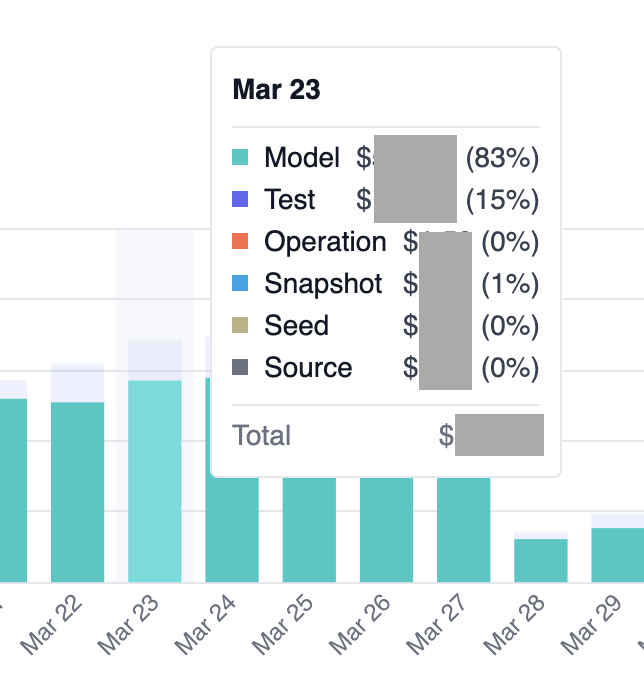Screen dimensions: 644x688
Task: Click the Mar 26 bar below tooltip
Action: (x=386, y=530)
